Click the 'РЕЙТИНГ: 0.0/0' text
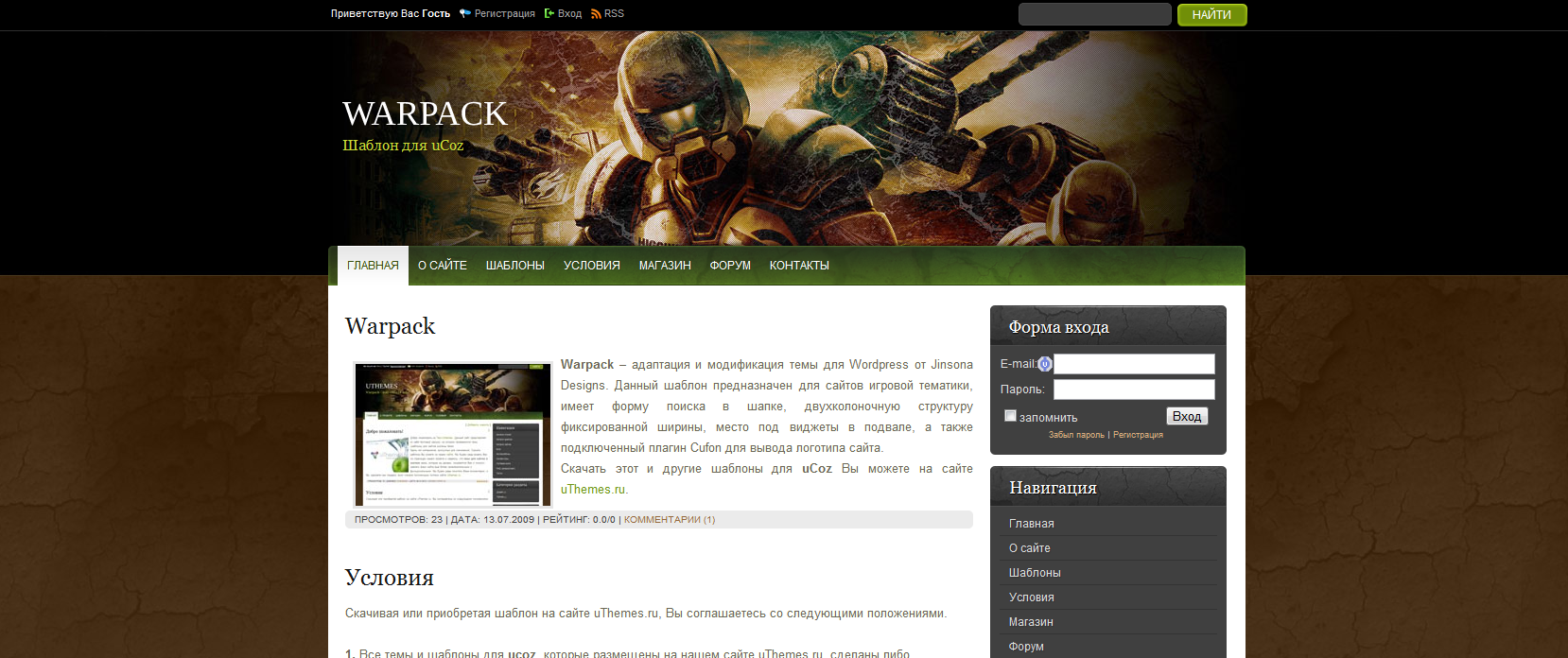1568x658 pixels. [x=579, y=520]
